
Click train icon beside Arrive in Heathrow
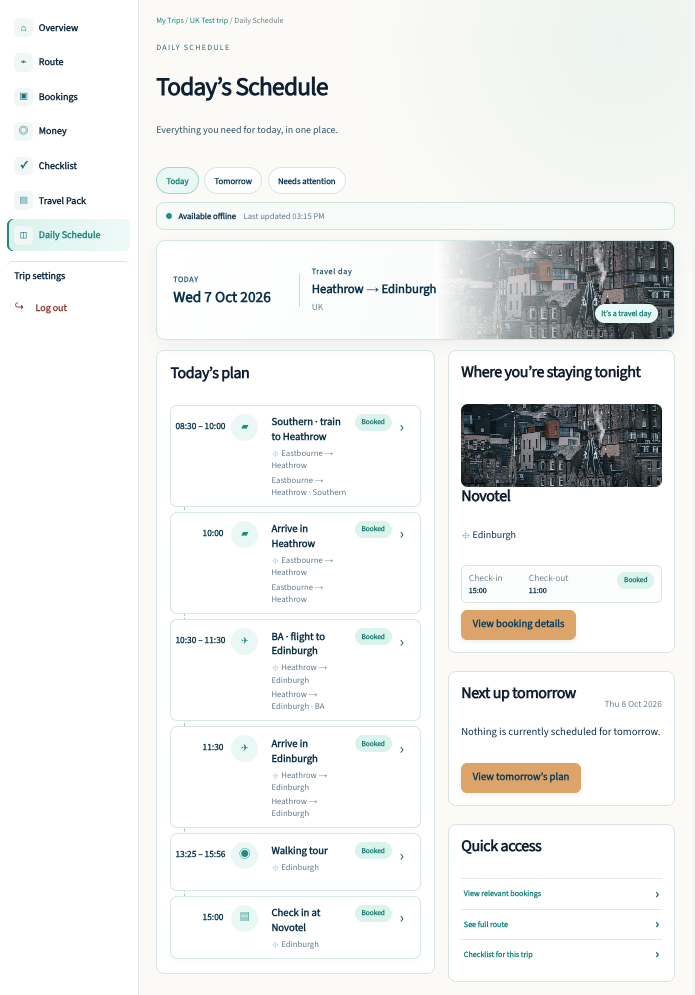(x=244, y=534)
